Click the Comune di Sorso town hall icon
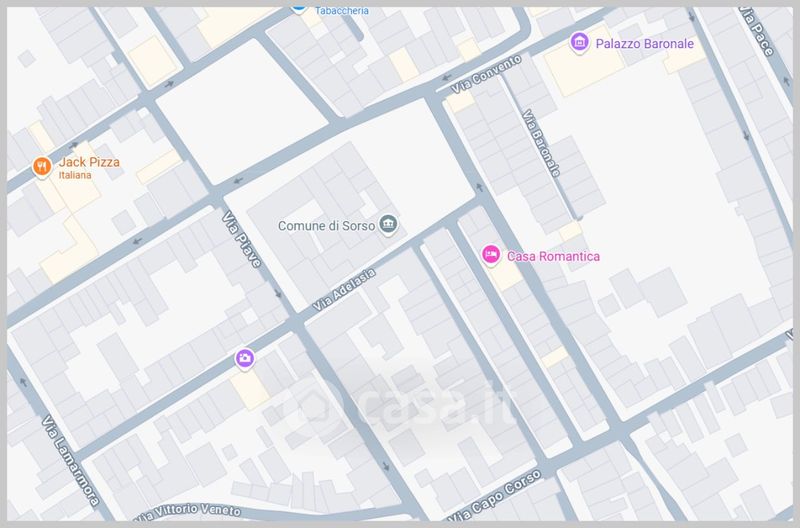The width and height of the screenshot is (800, 528). pyautogui.click(x=388, y=224)
